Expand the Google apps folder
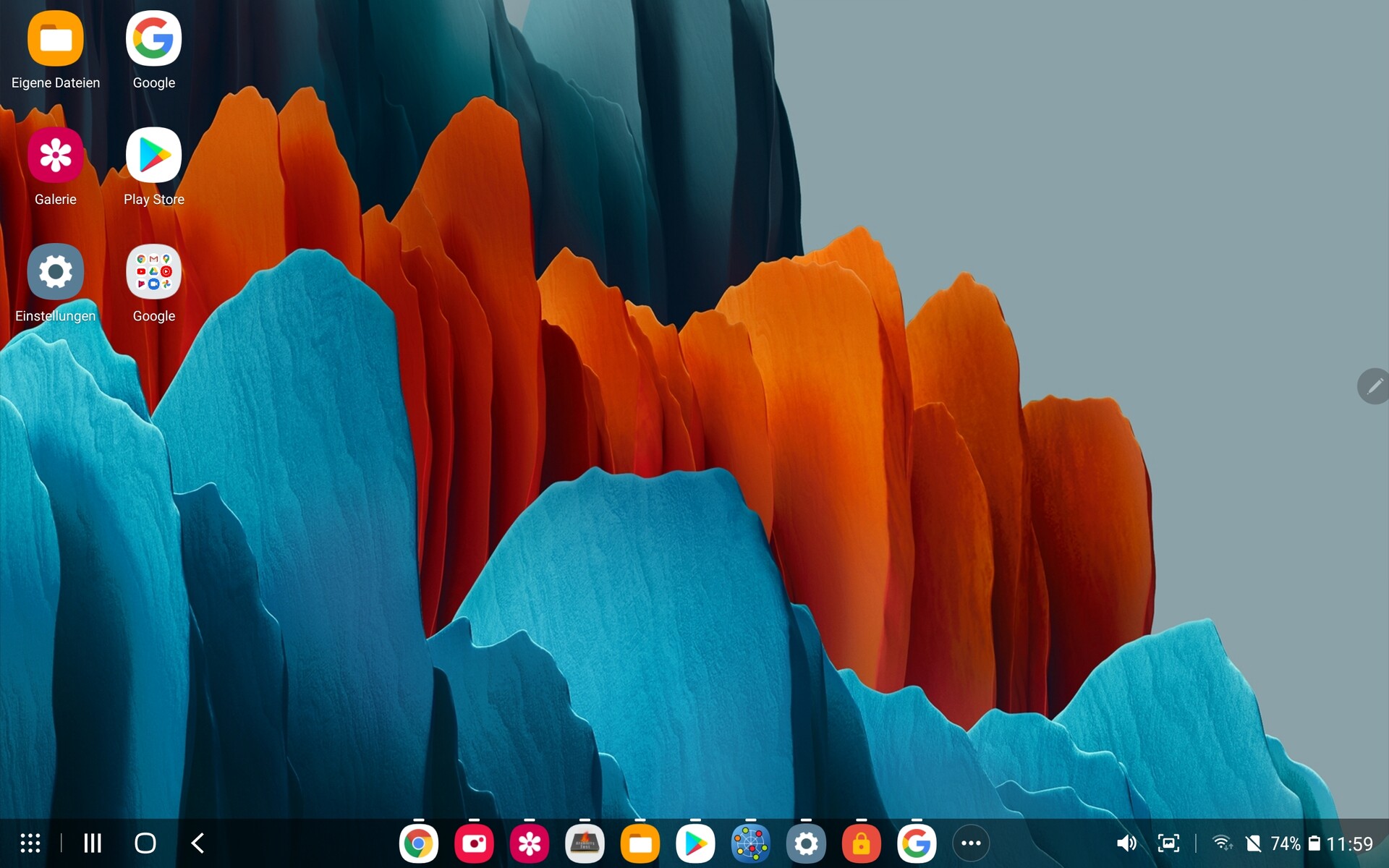The height and width of the screenshot is (868, 1389). coord(153,272)
